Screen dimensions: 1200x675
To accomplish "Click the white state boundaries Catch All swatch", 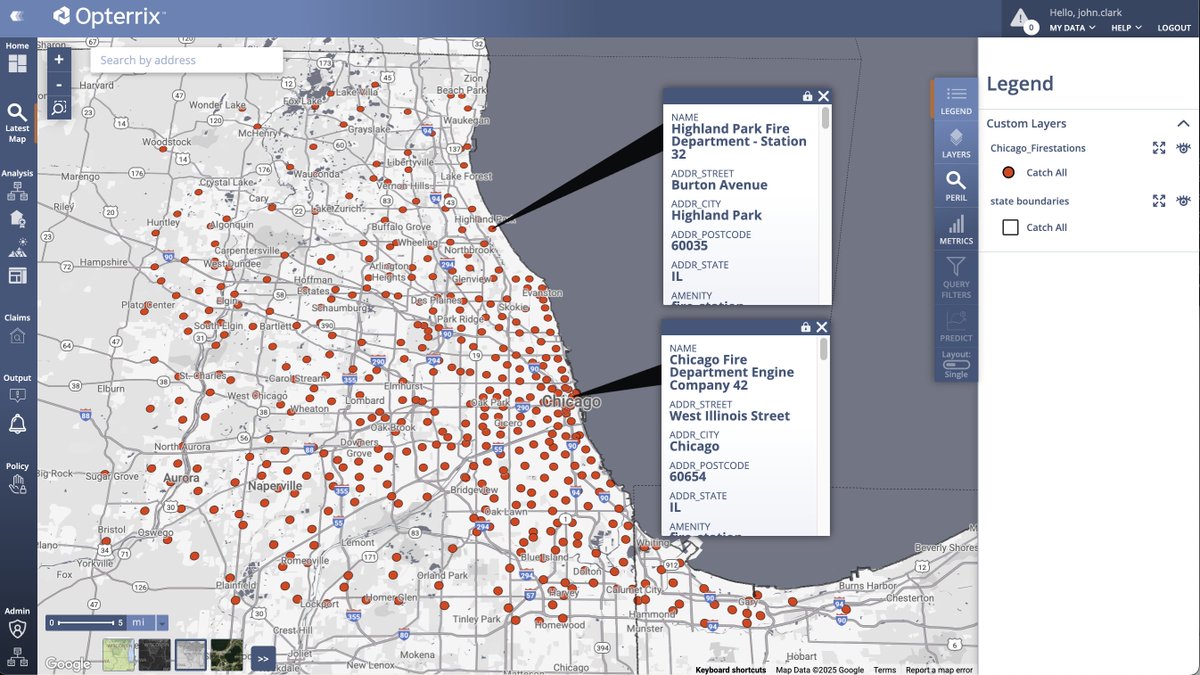I will 1010,227.
